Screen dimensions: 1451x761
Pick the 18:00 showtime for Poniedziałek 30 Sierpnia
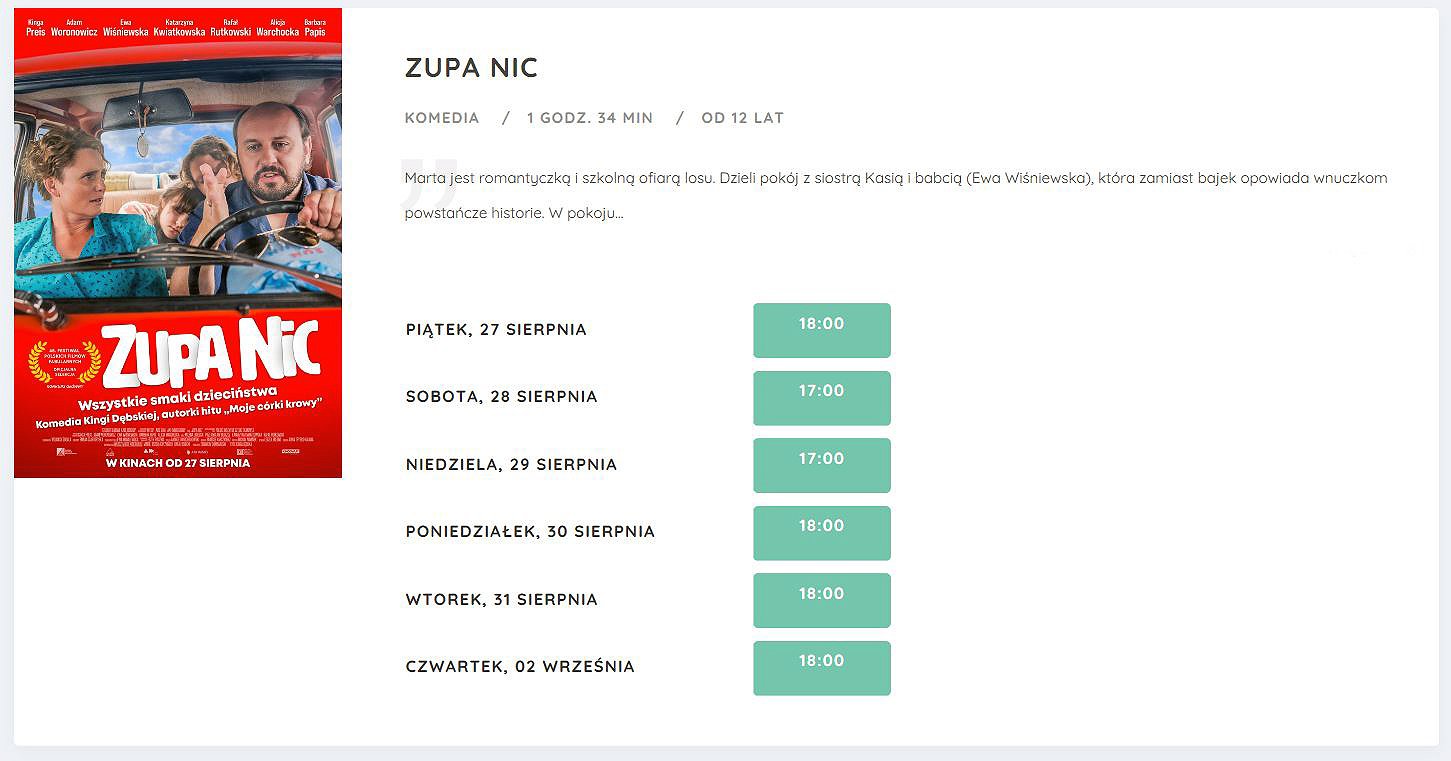point(821,533)
